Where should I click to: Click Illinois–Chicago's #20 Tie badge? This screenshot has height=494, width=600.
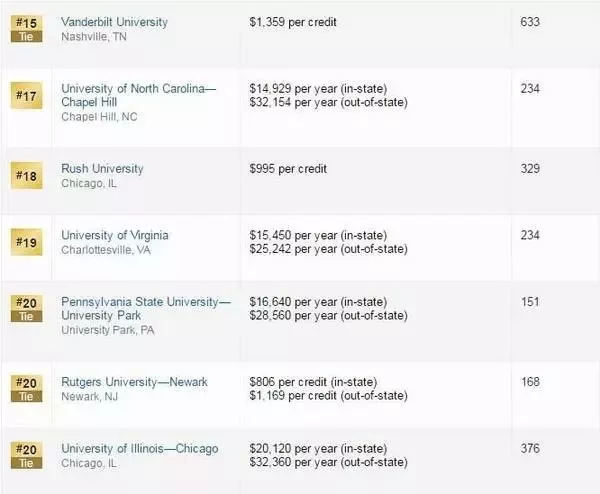pos(26,455)
